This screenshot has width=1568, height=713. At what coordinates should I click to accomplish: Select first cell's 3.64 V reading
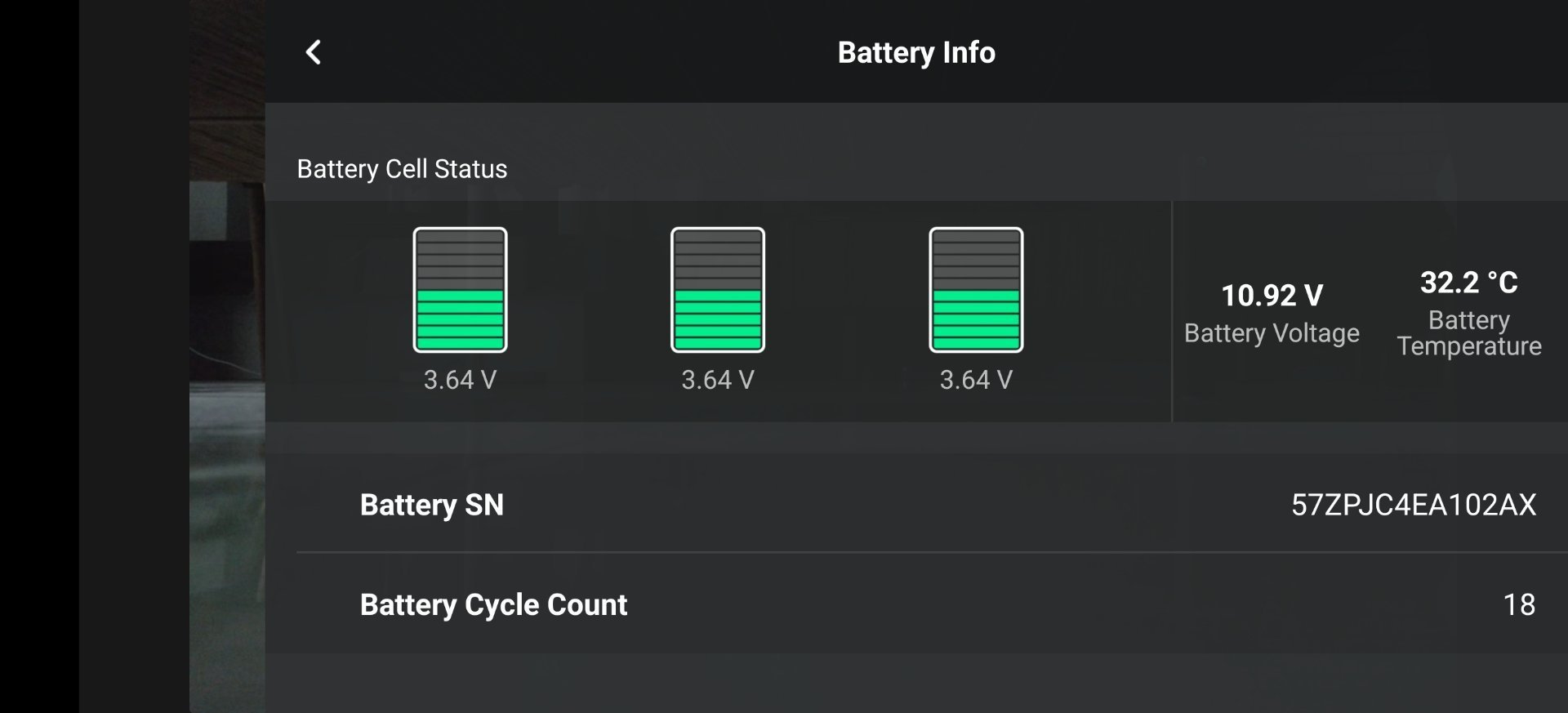click(460, 380)
